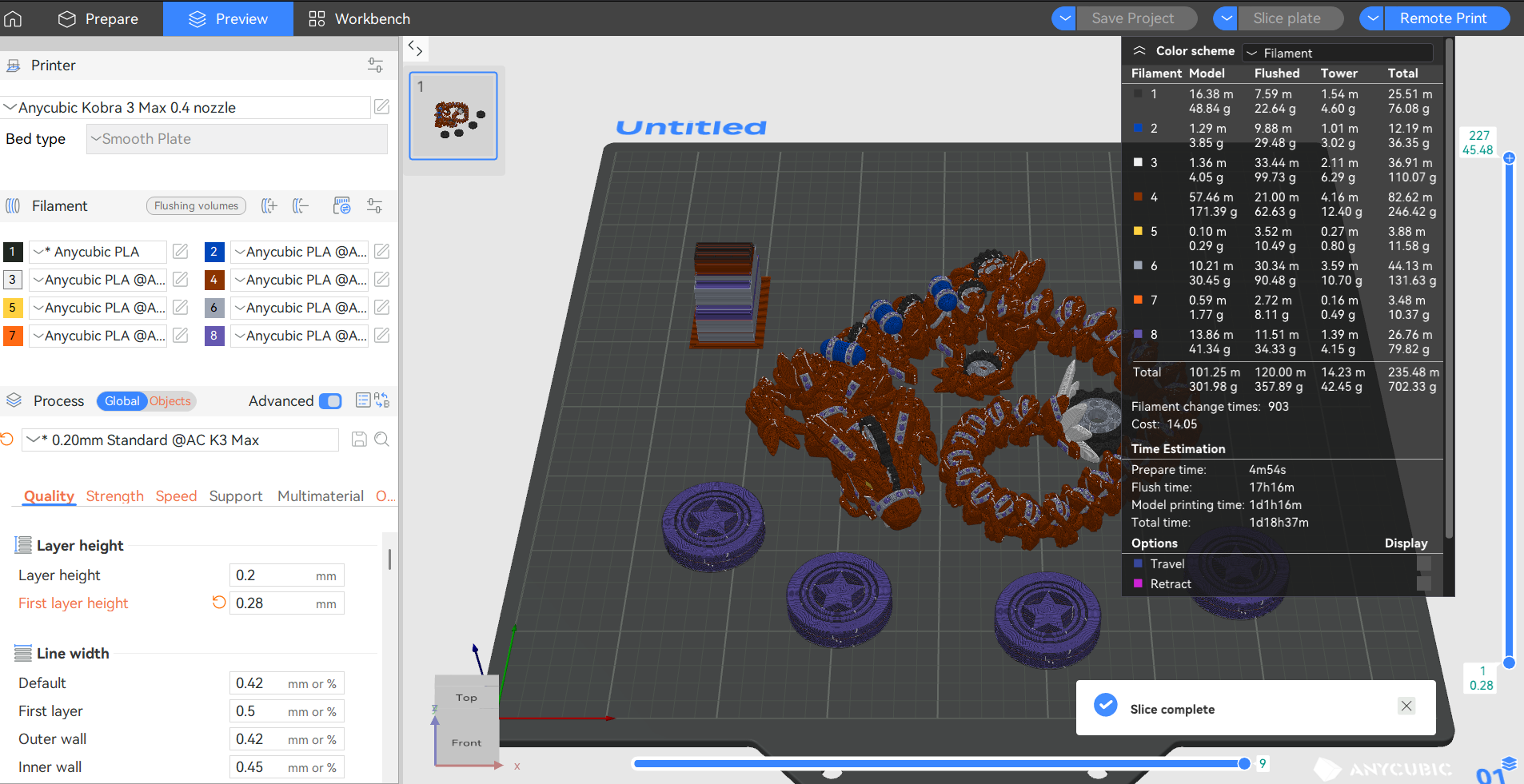Click filament 5 yellow color swatch
This screenshot has width=1524, height=784.
pos(13,308)
